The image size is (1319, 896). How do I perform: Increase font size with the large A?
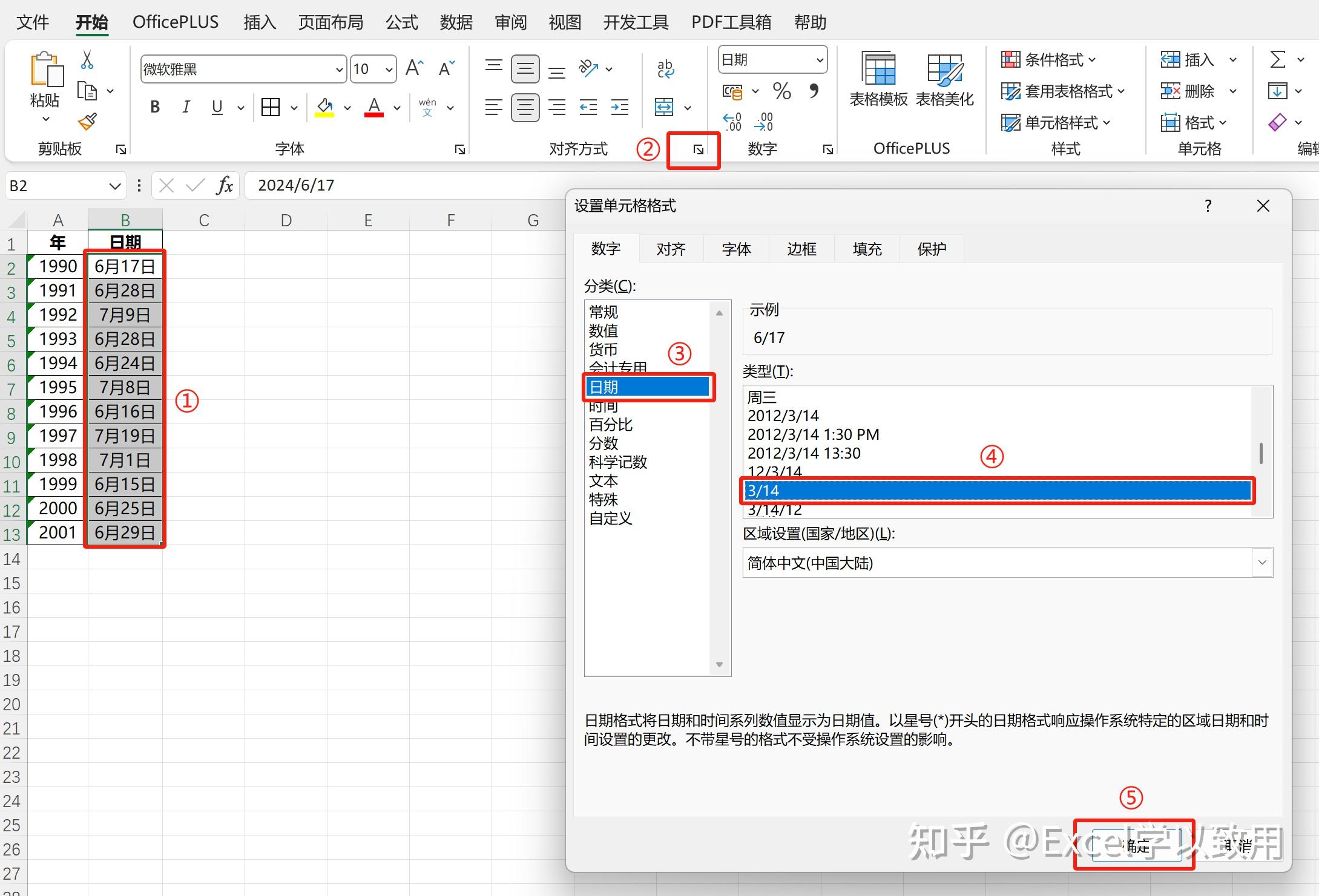tap(414, 68)
